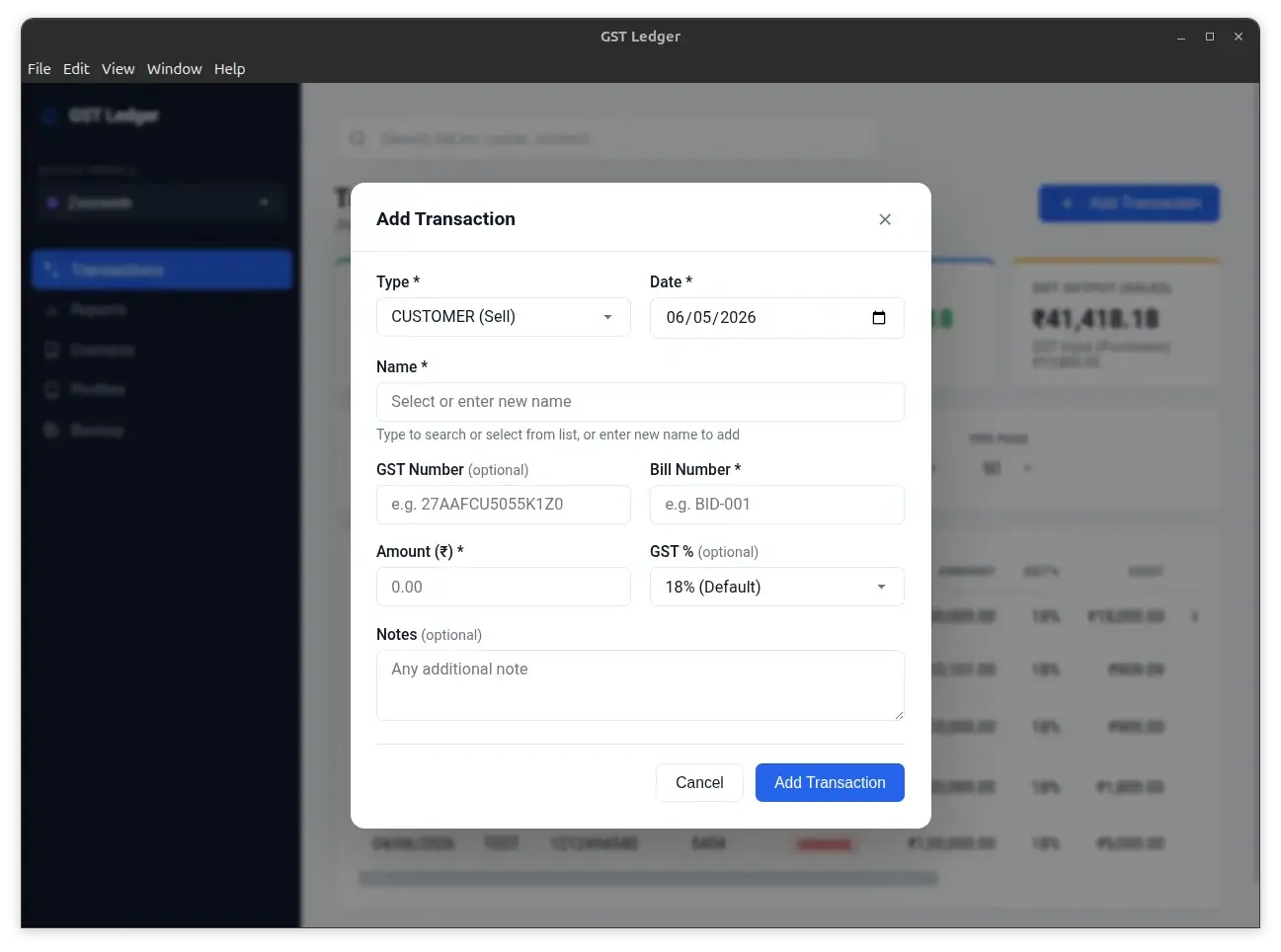Select the highlighted Transactions sidebar item
Viewport: 1281px width, 952px height.
click(162, 270)
